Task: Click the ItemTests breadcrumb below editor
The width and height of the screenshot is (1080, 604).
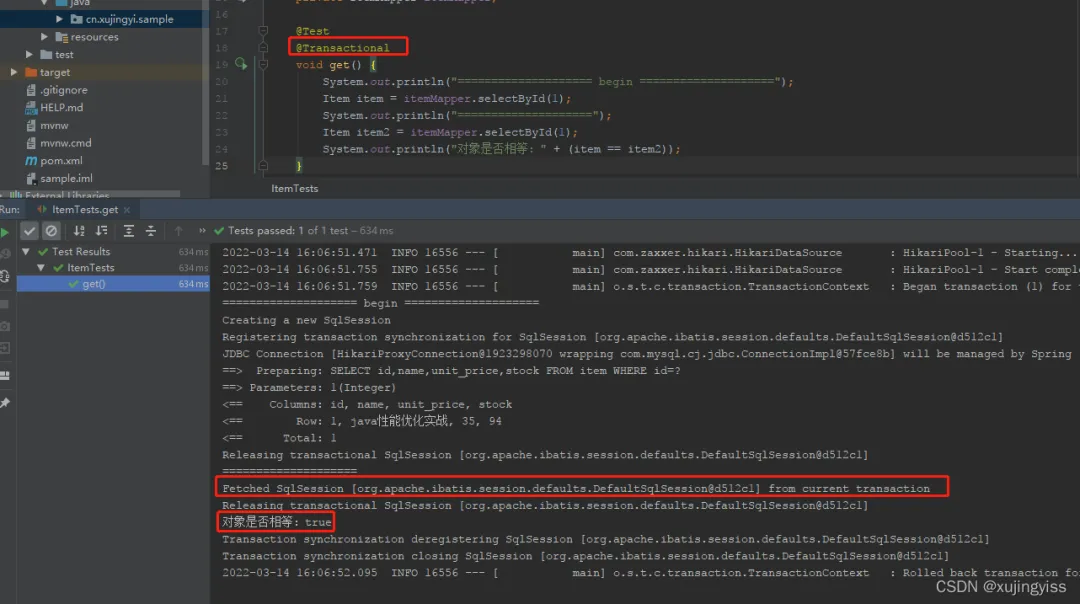Action: tap(295, 188)
